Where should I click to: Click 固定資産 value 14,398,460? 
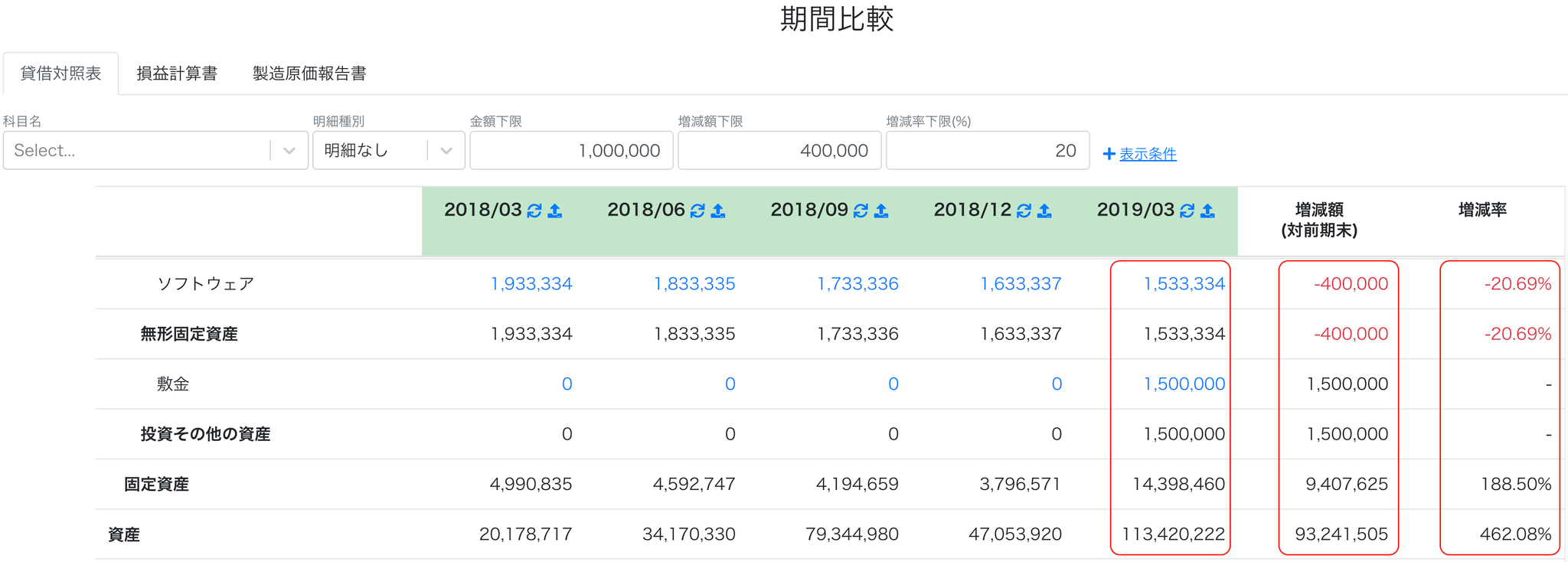(1179, 485)
